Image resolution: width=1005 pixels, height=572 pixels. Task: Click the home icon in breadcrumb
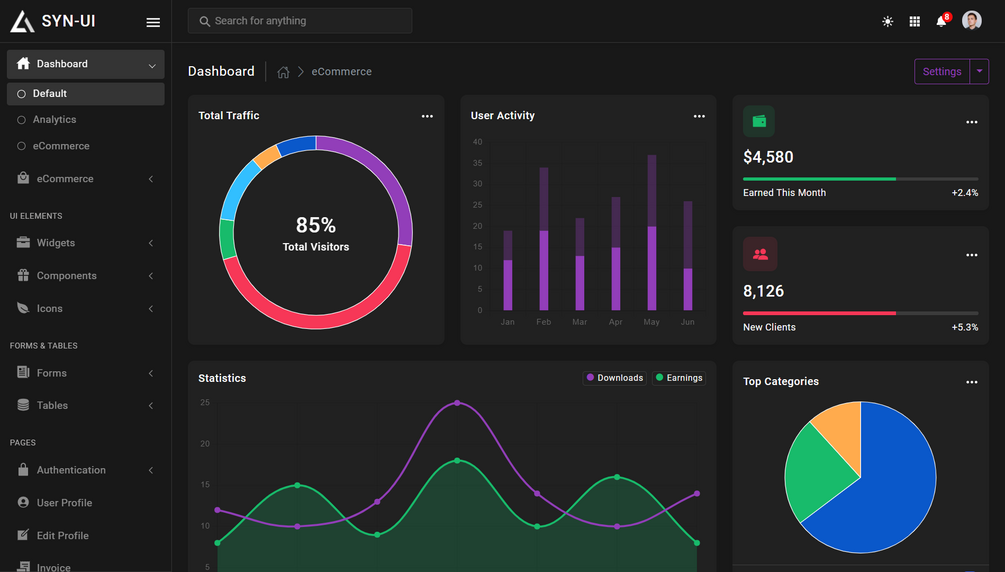tap(283, 72)
